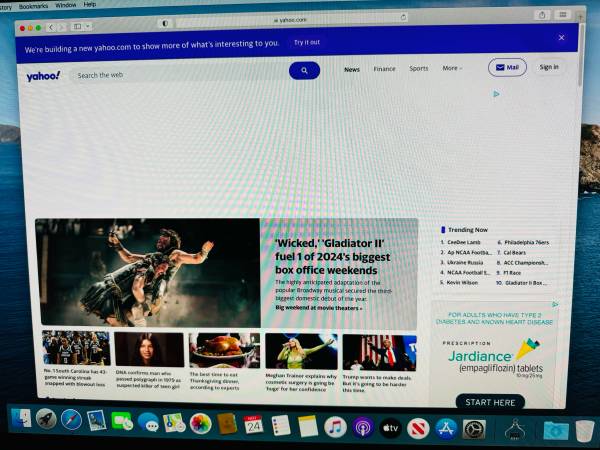Click the 'Search the web' input field

pyautogui.click(x=180, y=75)
